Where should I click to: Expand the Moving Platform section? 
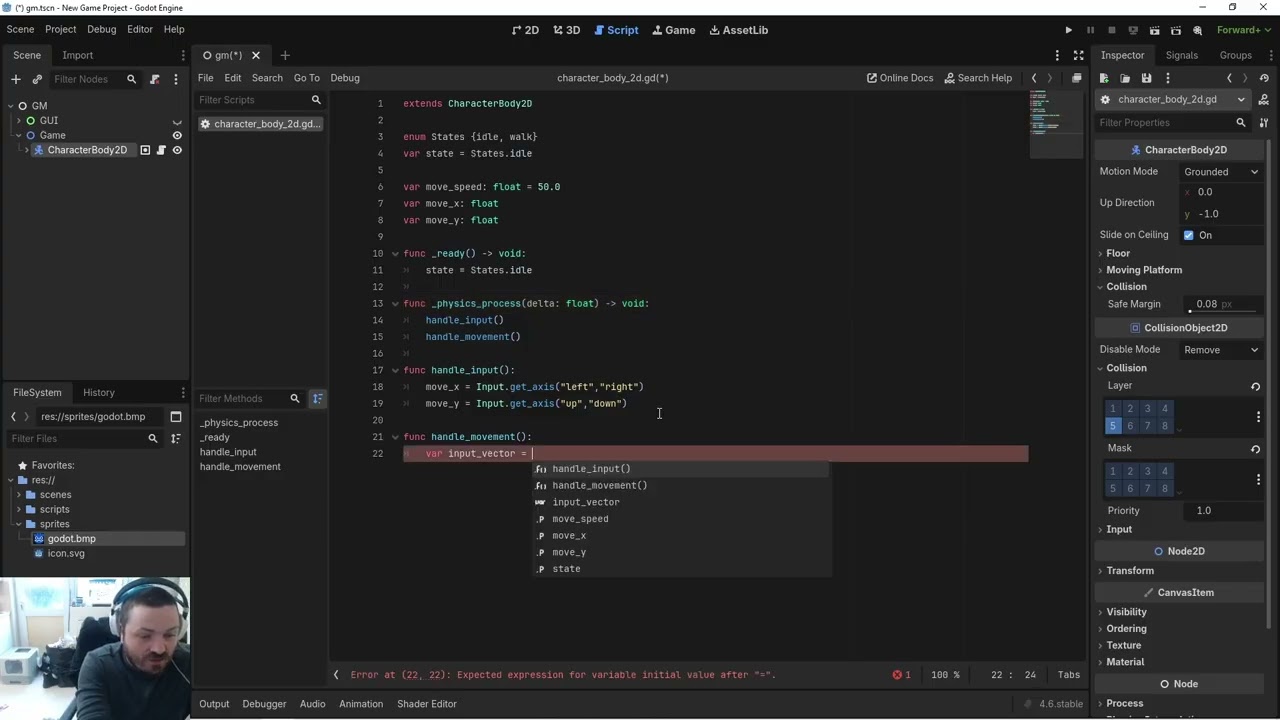pos(1144,270)
